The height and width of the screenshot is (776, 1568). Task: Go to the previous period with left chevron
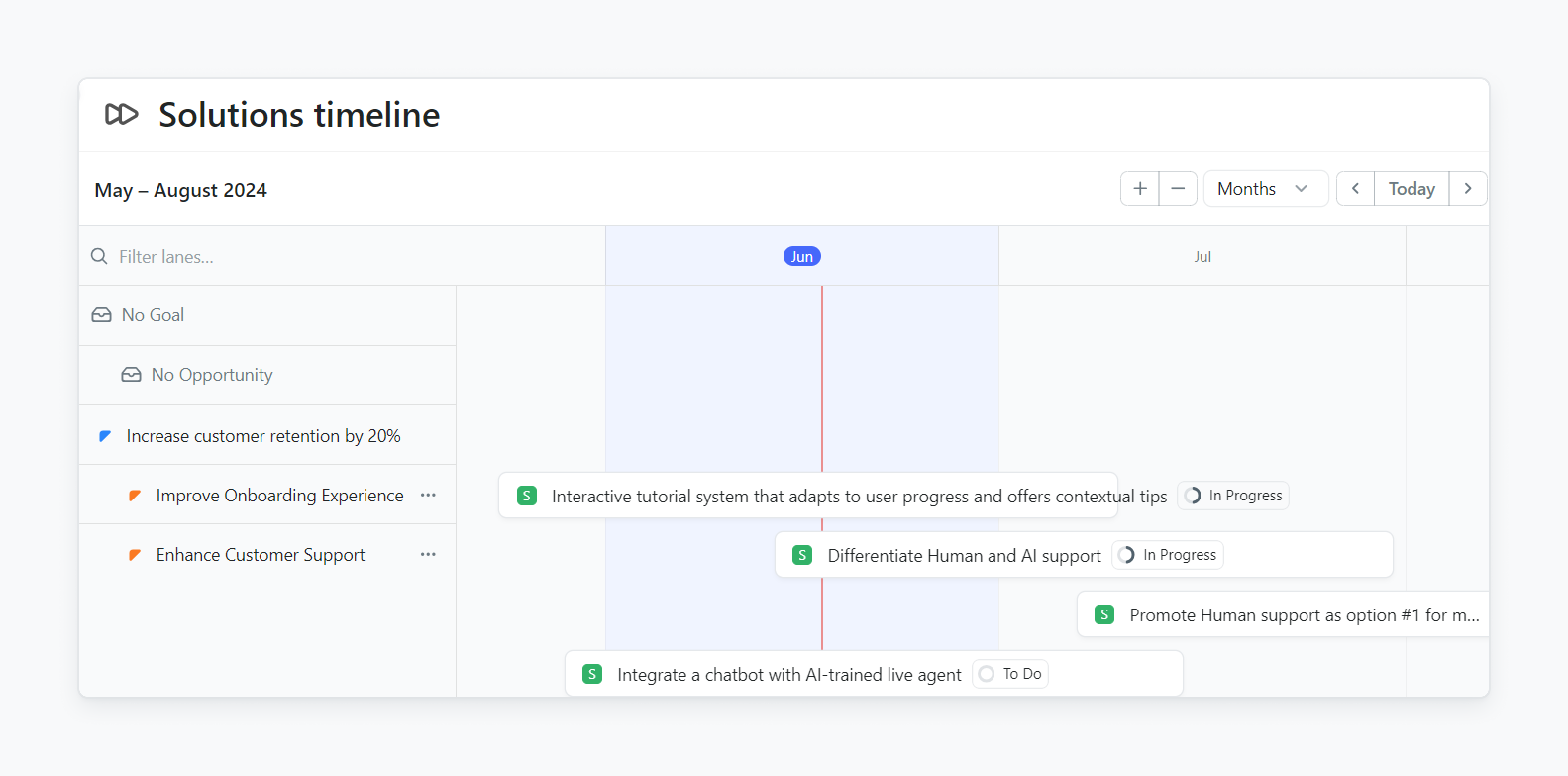pyautogui.click(x=1355, y=189)
